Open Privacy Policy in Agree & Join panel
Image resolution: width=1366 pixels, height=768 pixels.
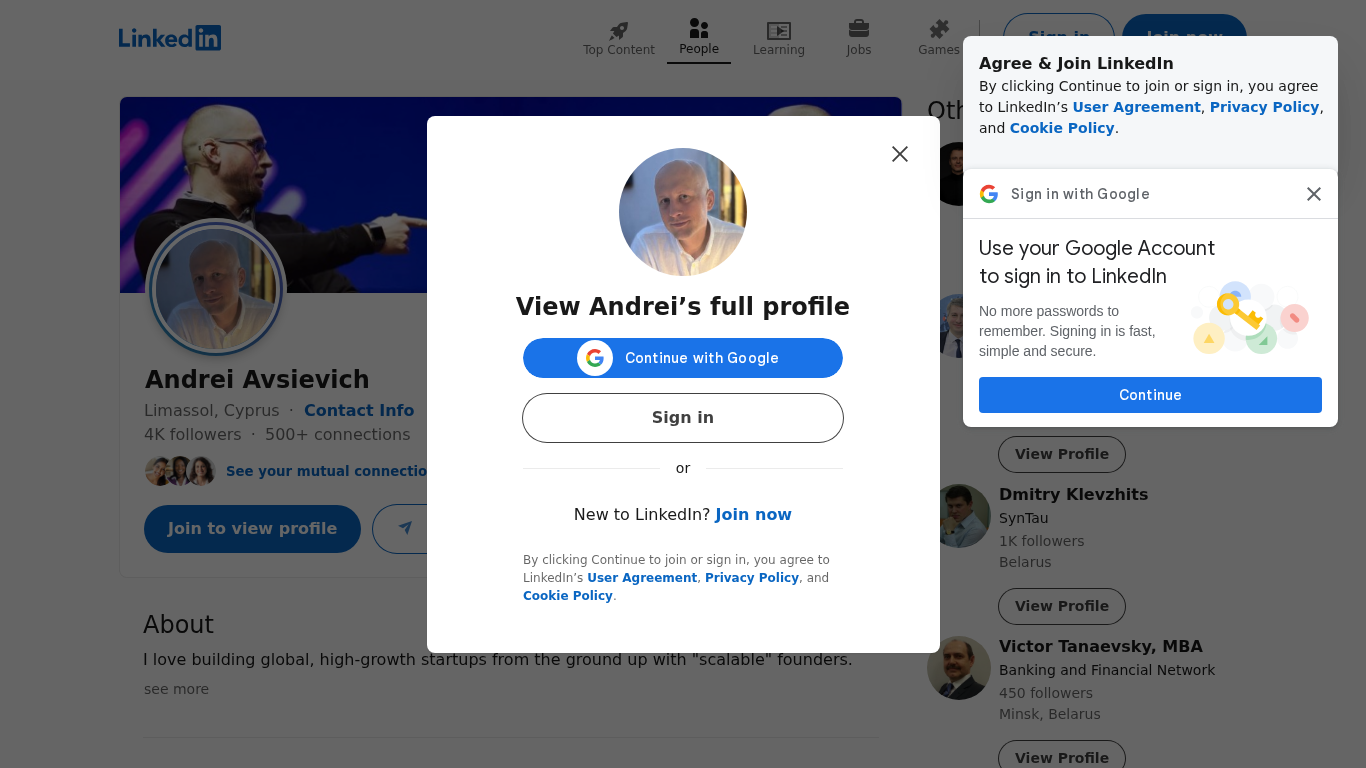pos(1264,107)
